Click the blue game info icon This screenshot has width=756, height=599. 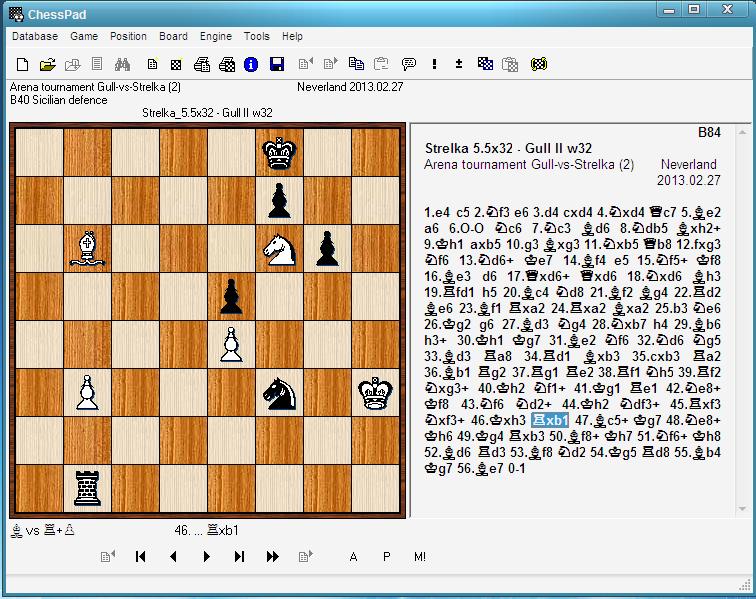tap(251, 65)
